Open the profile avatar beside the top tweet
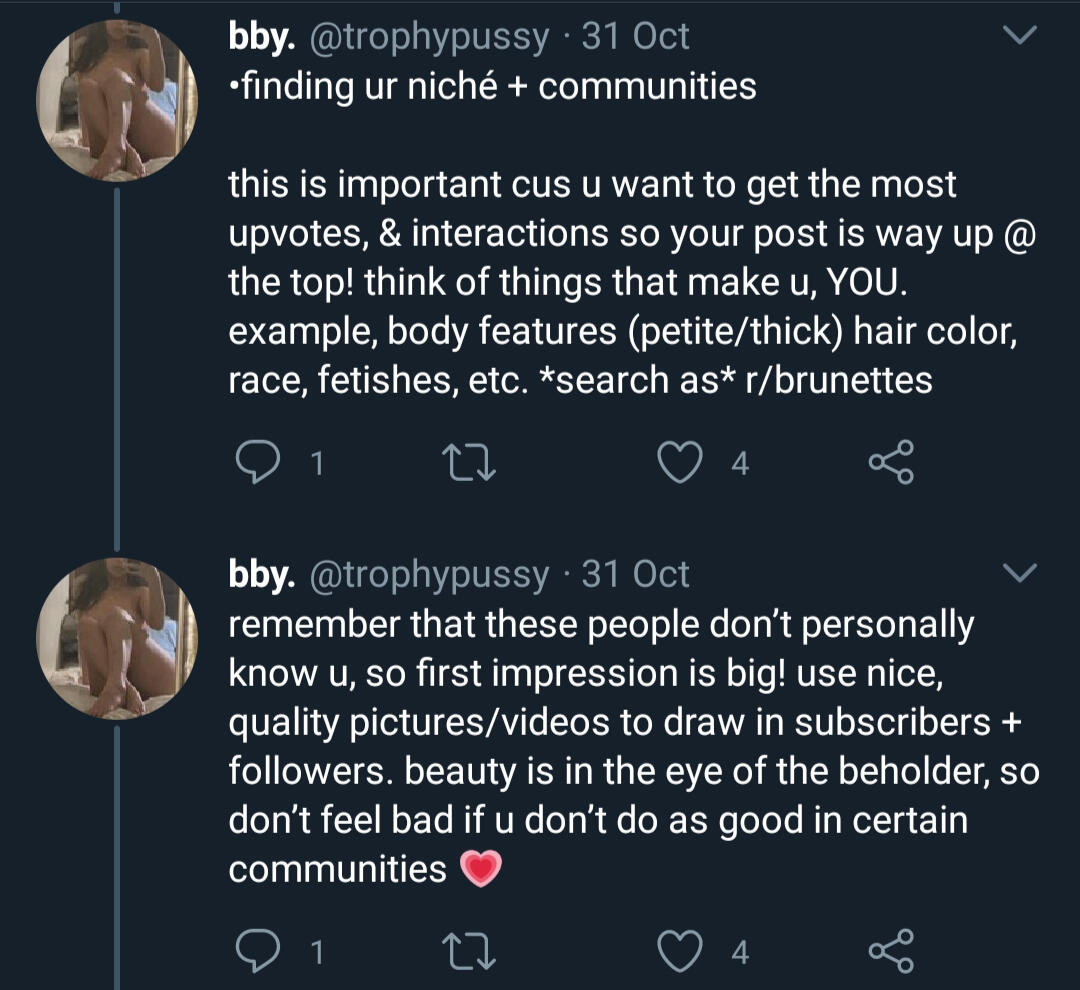This screenshot has height=990, width=1080. pyautogui.click(x=117, y=100)
